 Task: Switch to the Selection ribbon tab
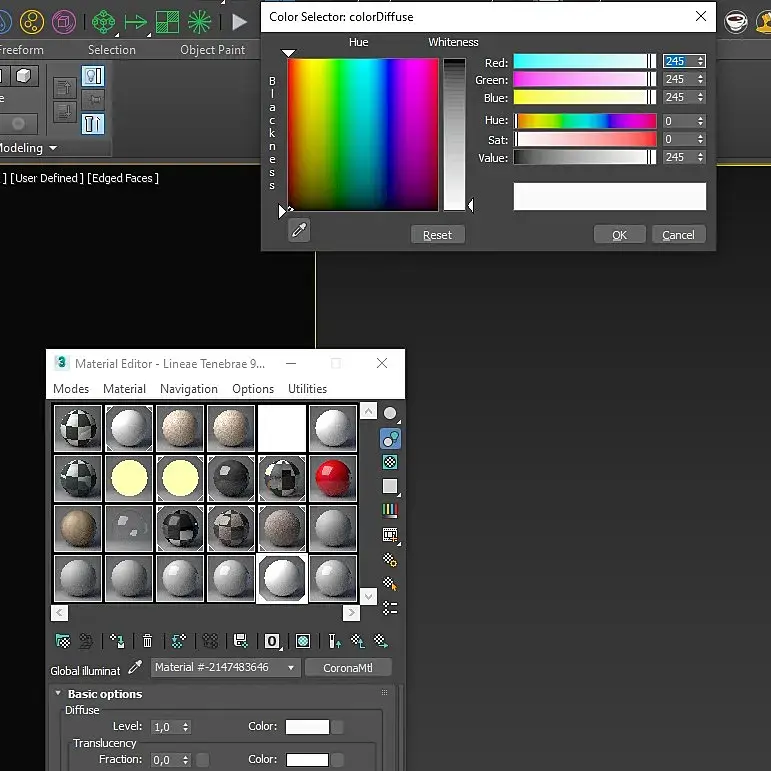112,50
